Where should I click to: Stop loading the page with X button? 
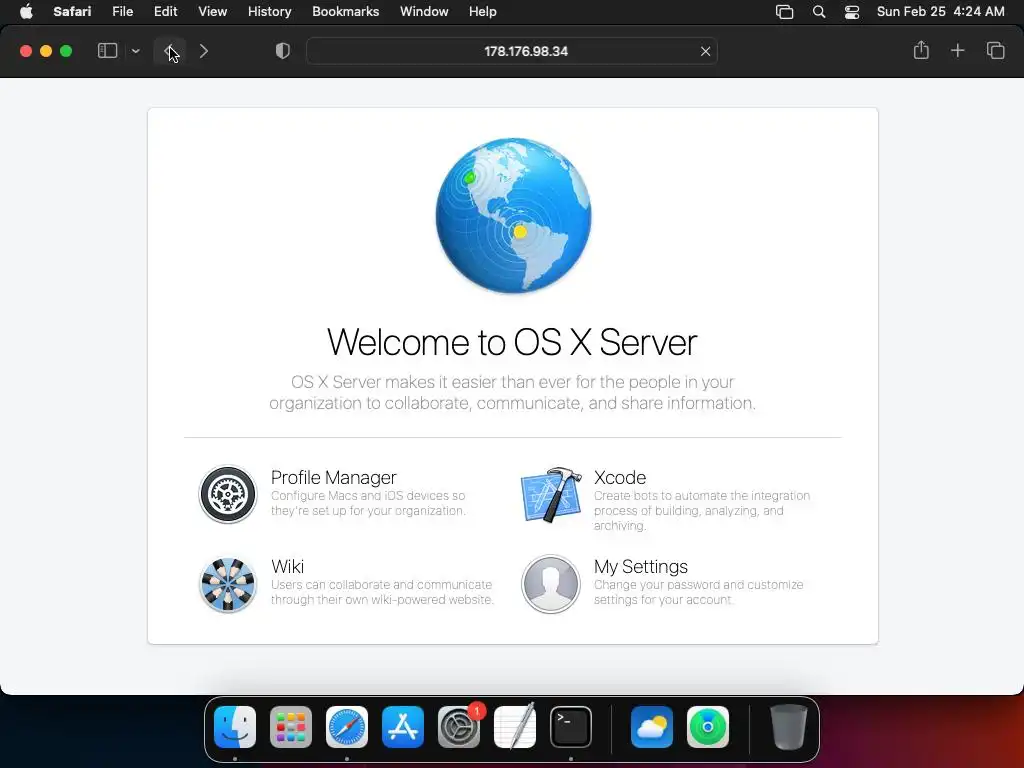click(x=705, y=51)
